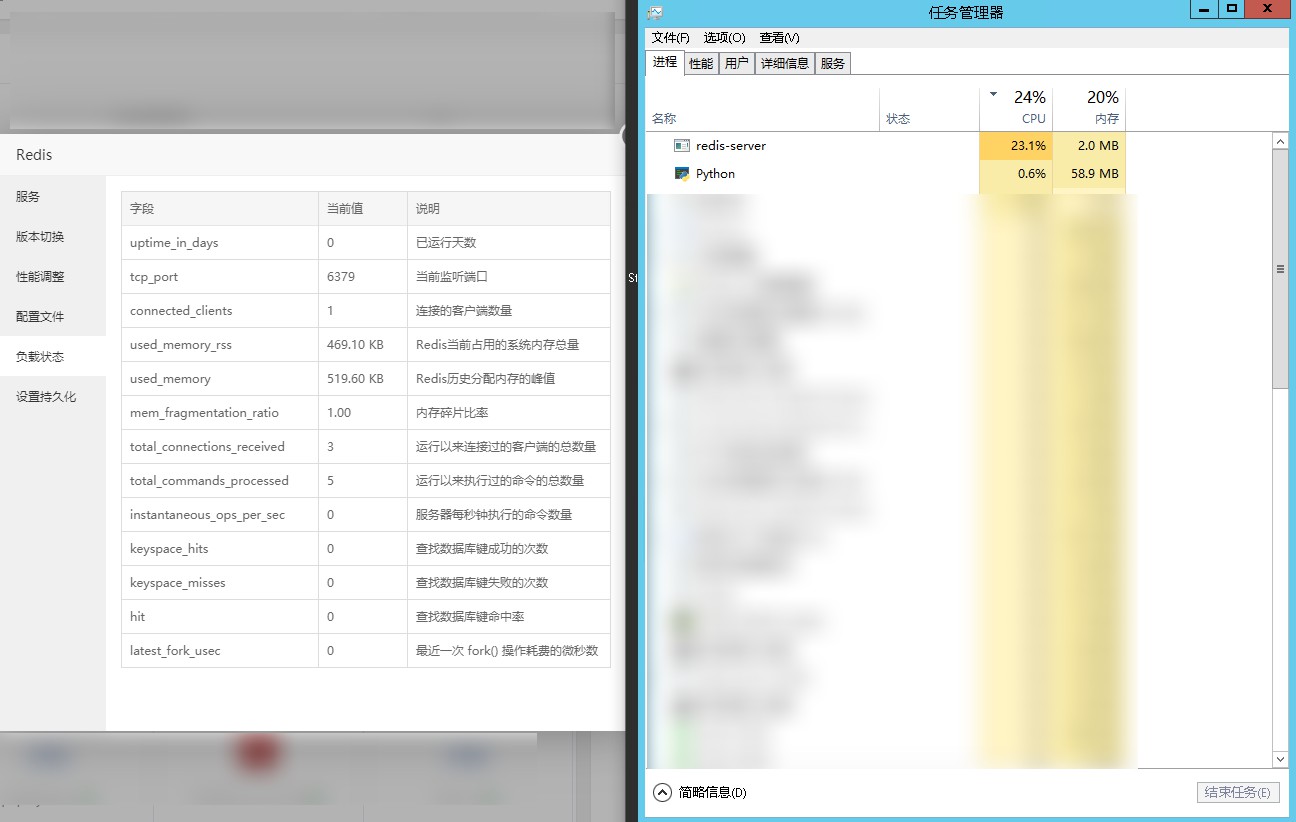Click the scrollbar down arrow in Task Manager

coord(1280,761)
